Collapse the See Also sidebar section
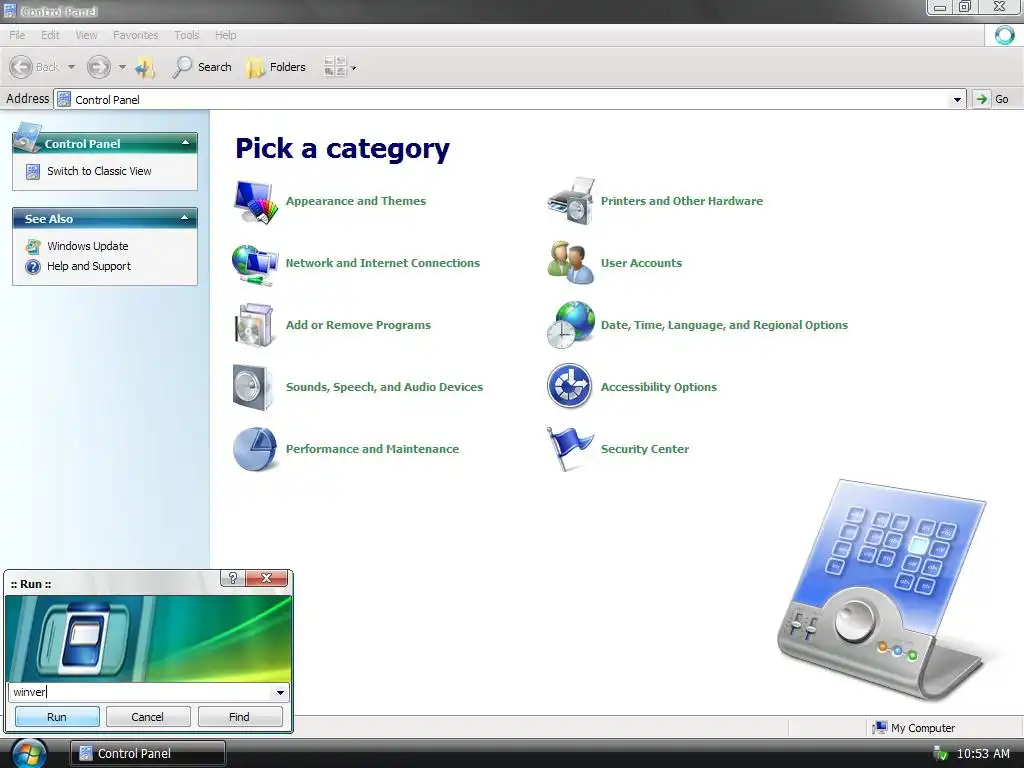The image size is (1024, 768). tap(185, 218)
